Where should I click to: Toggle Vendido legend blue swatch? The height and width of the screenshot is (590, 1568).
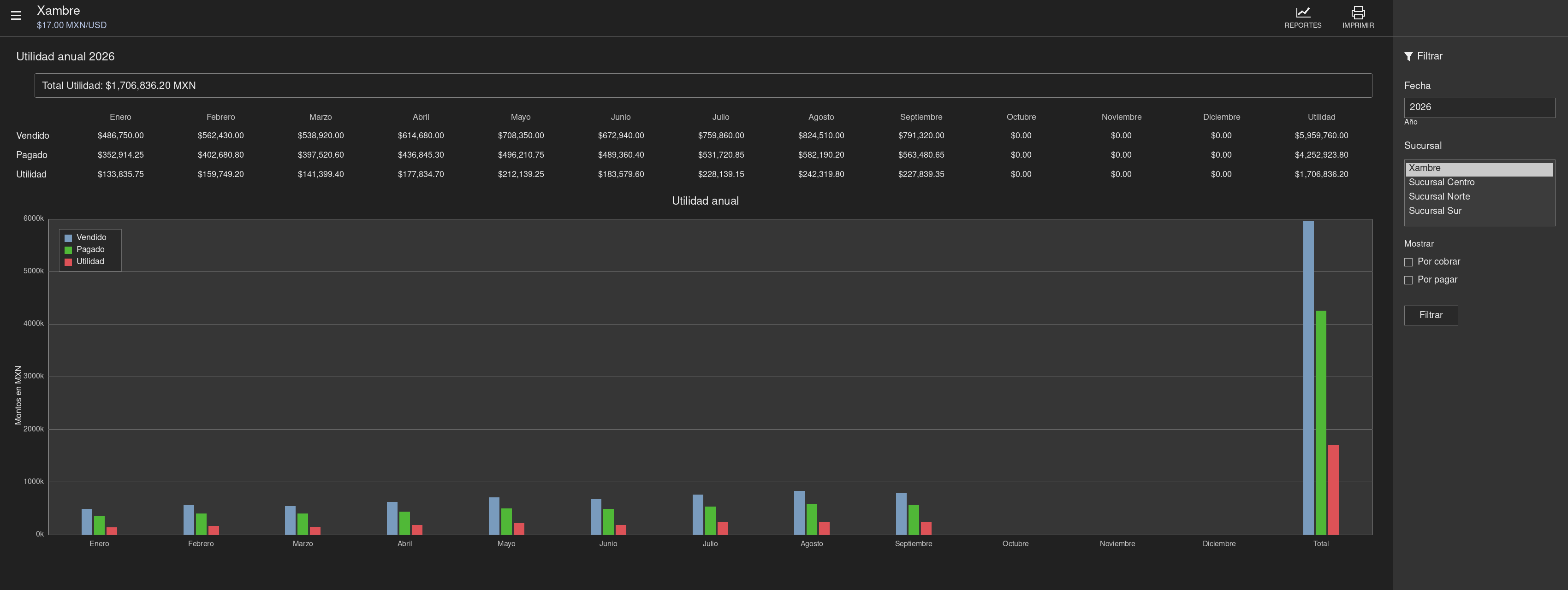tap(68, 238)
